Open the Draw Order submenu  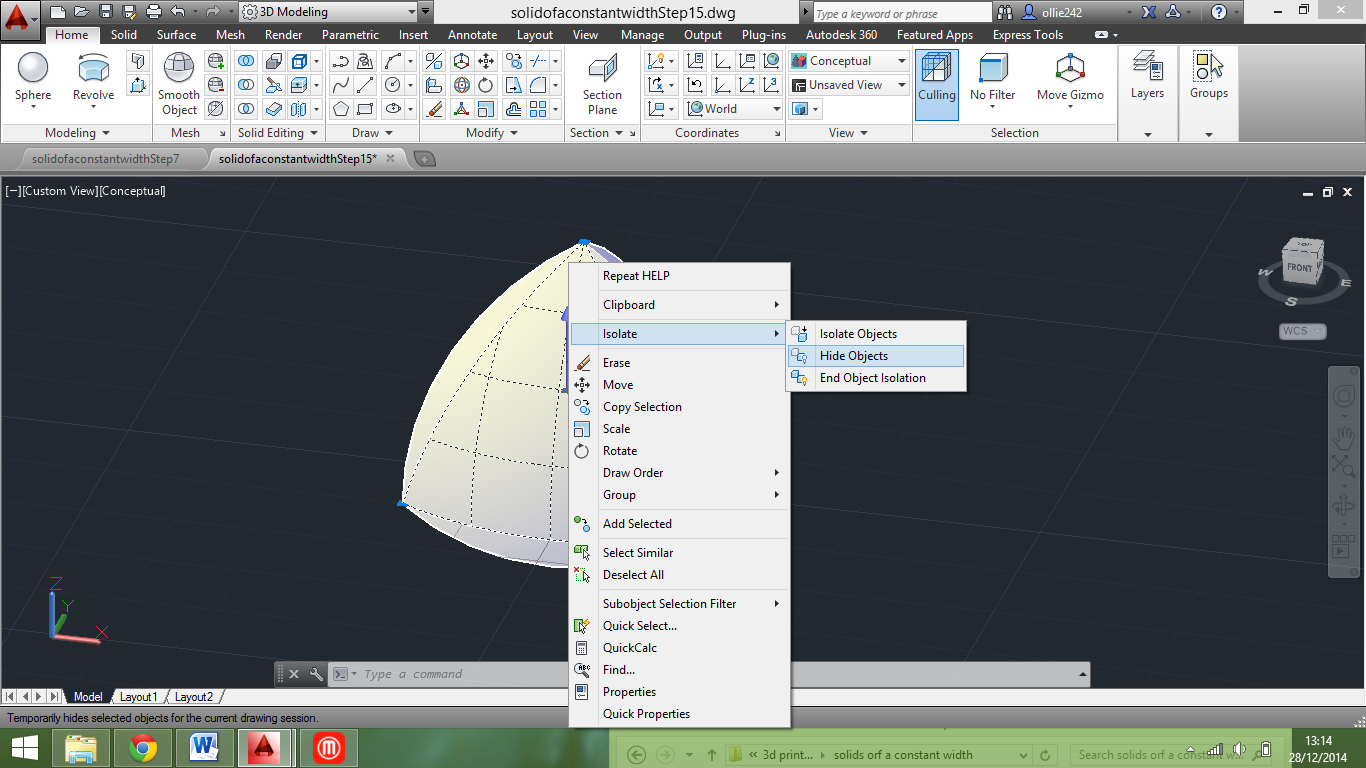click(679, 473)
